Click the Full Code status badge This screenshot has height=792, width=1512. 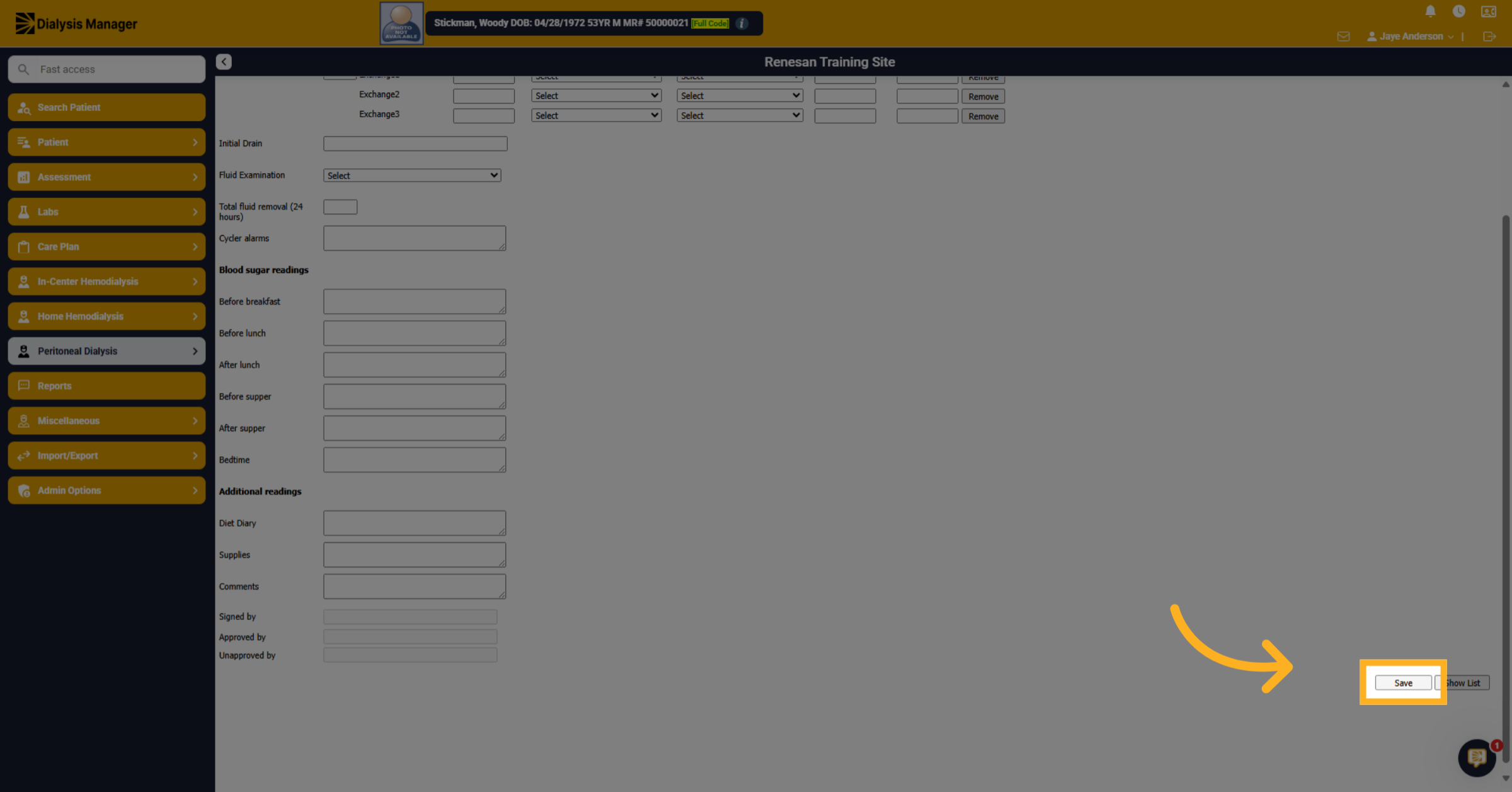pyautogui.click(x=710, y=23)
